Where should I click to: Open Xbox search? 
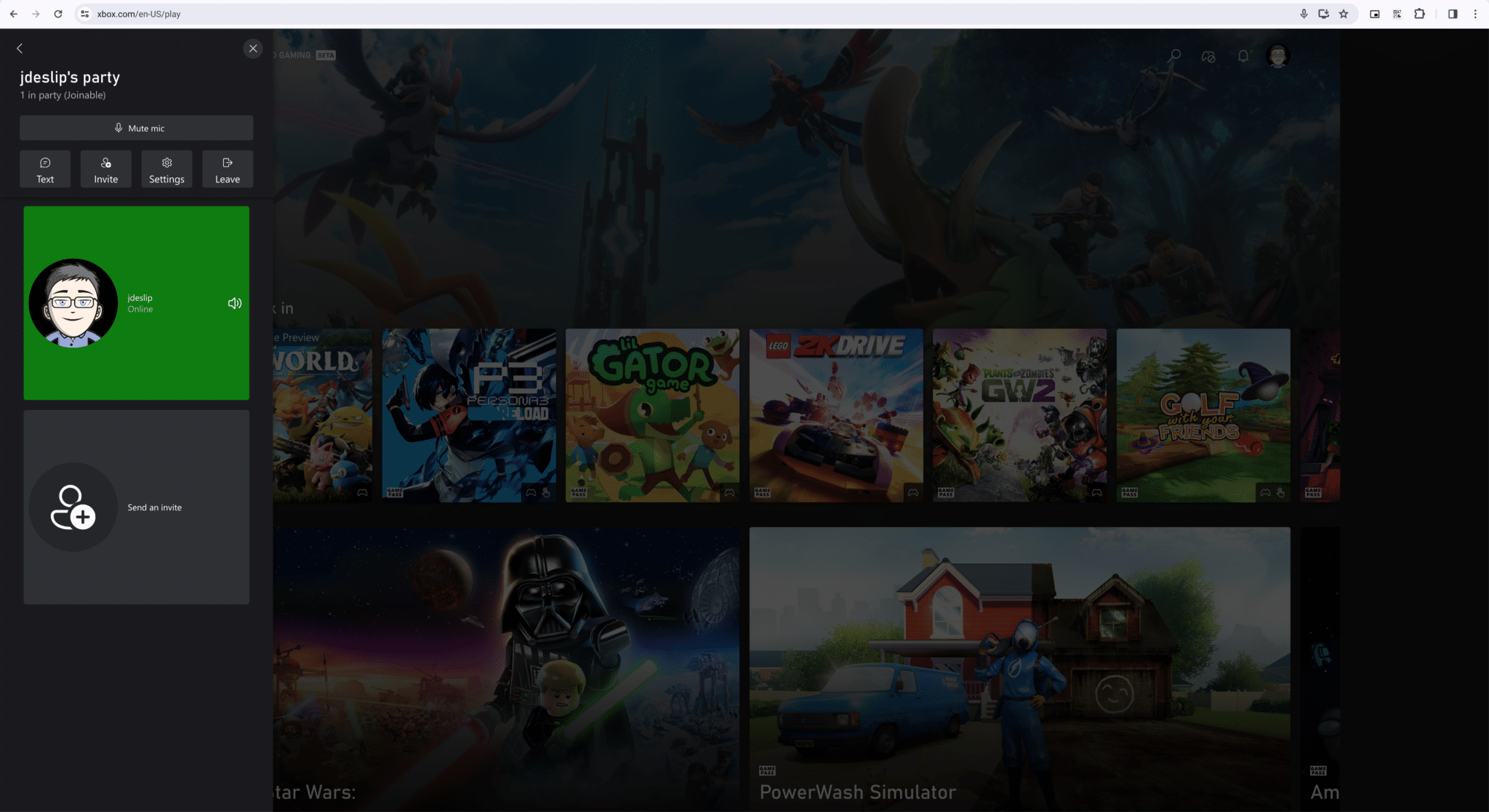click(x=1173, y=55)
